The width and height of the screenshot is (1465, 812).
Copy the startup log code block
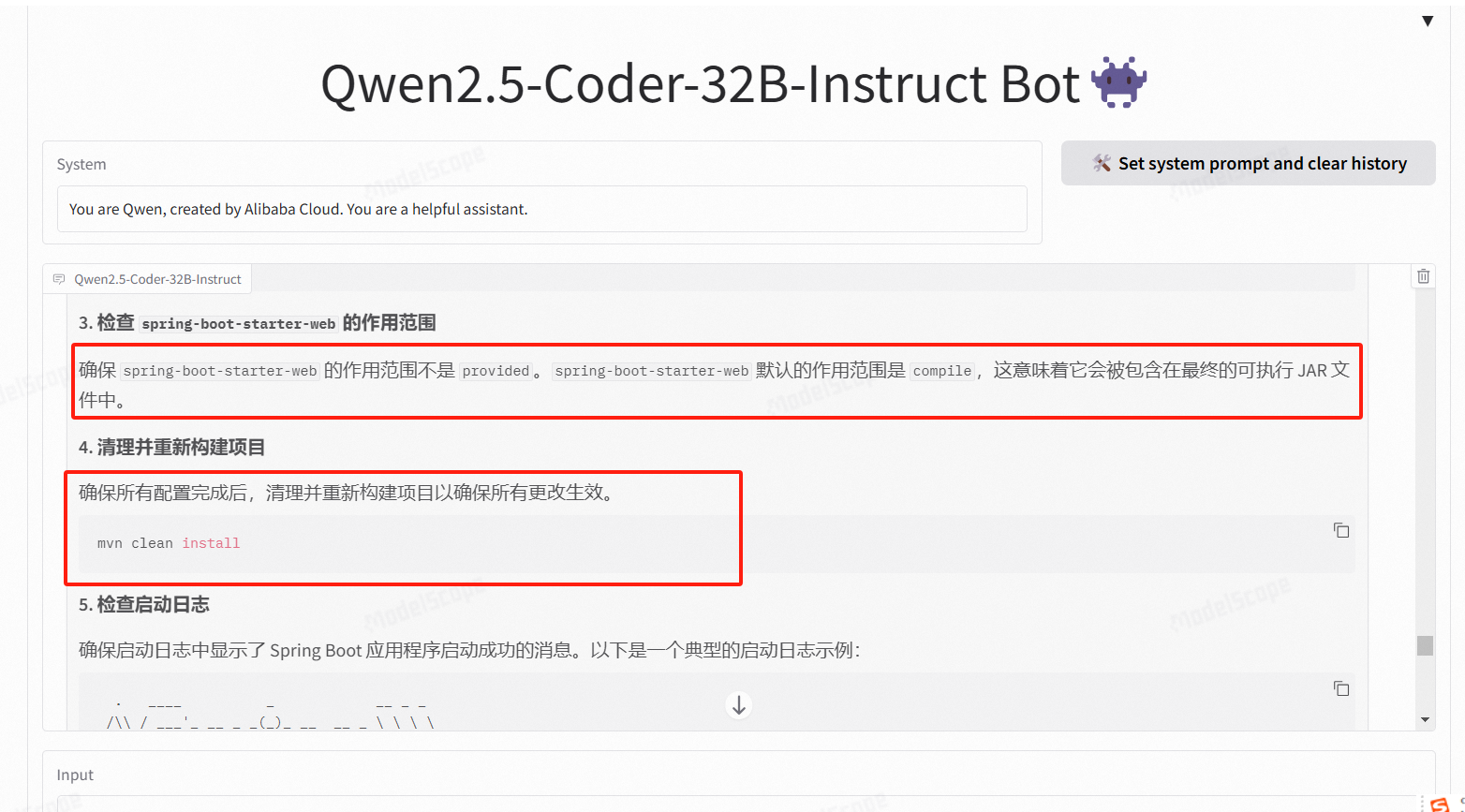click(1341, 688)
